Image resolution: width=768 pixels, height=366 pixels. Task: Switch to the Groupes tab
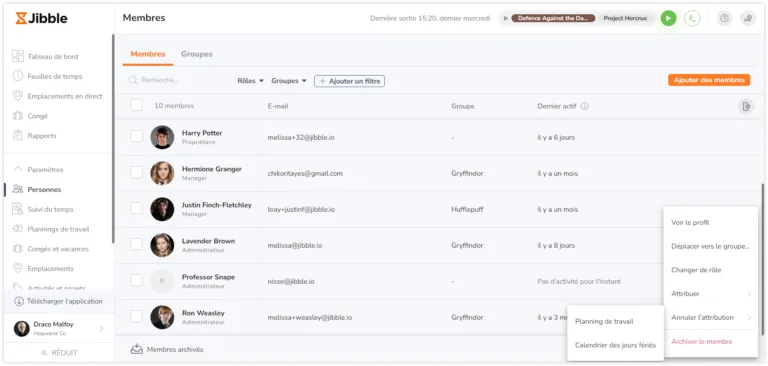pyautogui.click(x=196, y=54)
